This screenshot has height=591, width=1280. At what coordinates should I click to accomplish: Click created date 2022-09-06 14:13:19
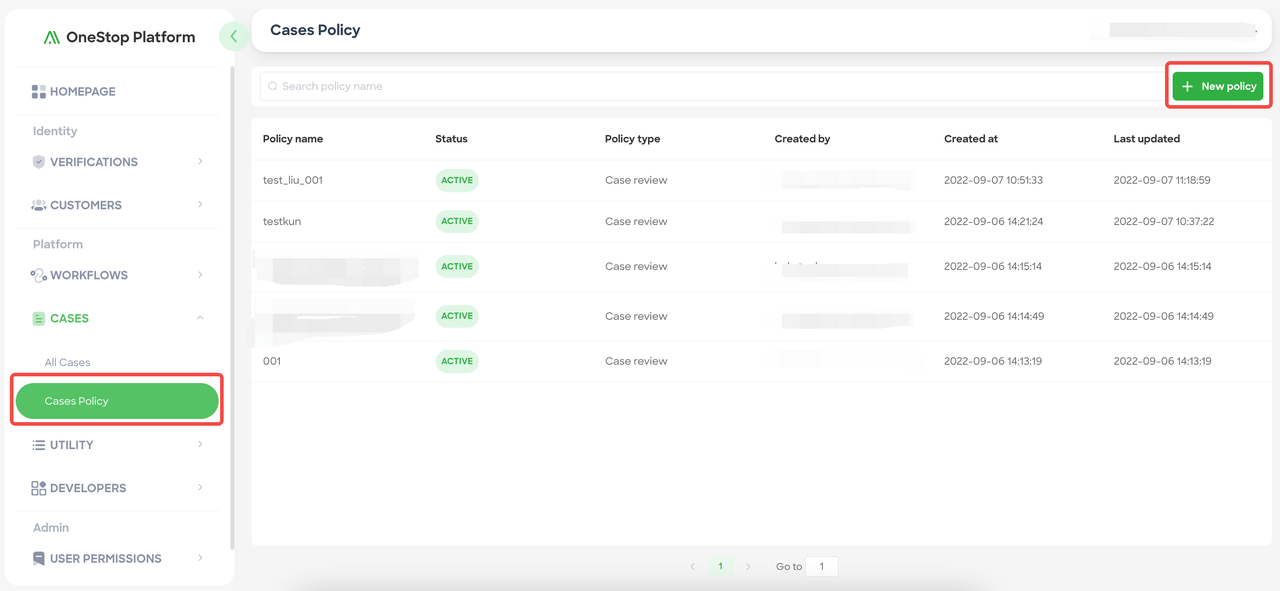point(993,361)
